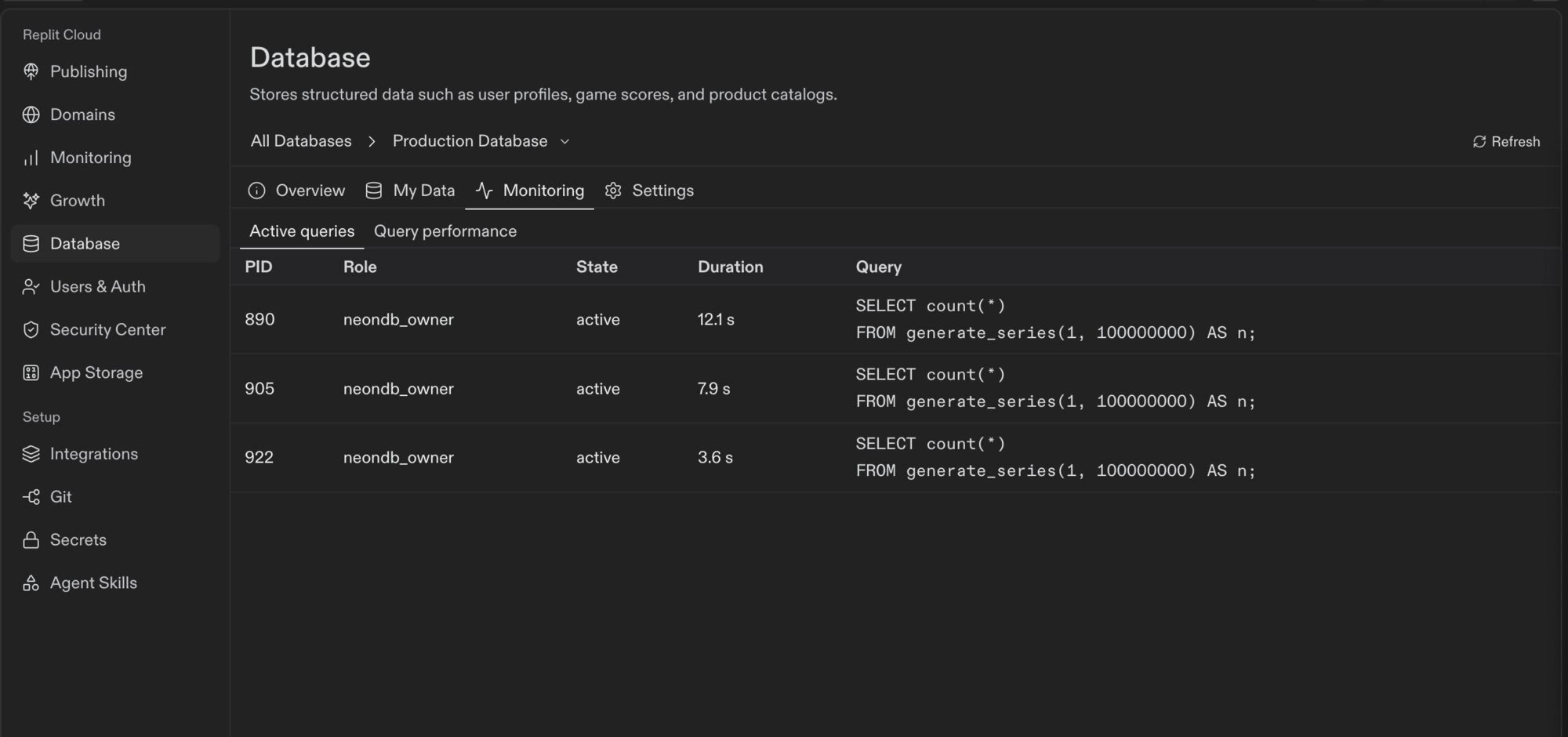Click the Settings gear icon
The height and width of the screenshot is (737, 1568).
[x=613, y=191]
